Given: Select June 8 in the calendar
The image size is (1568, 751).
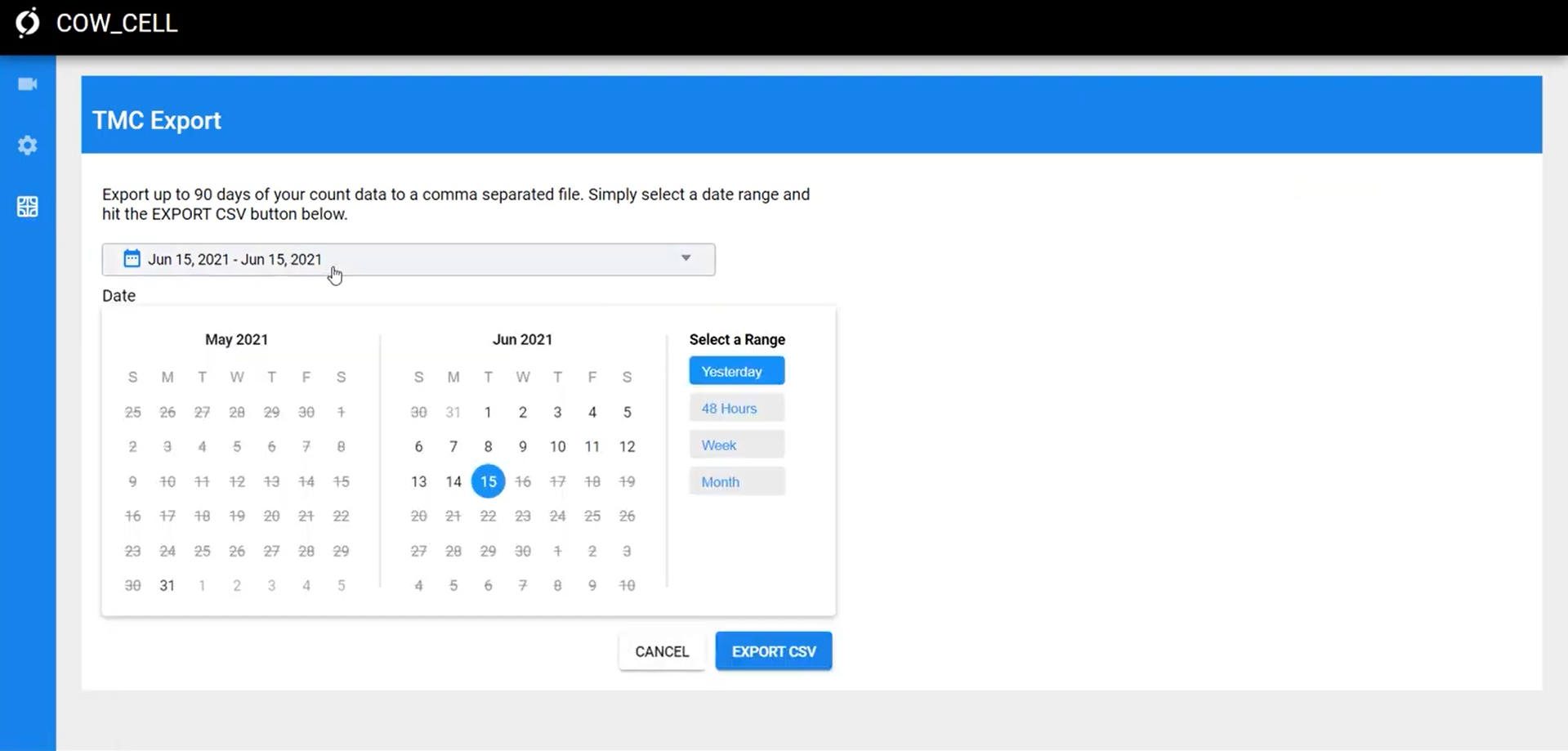Looking at the screenshot, I should [x=488, y=446].
